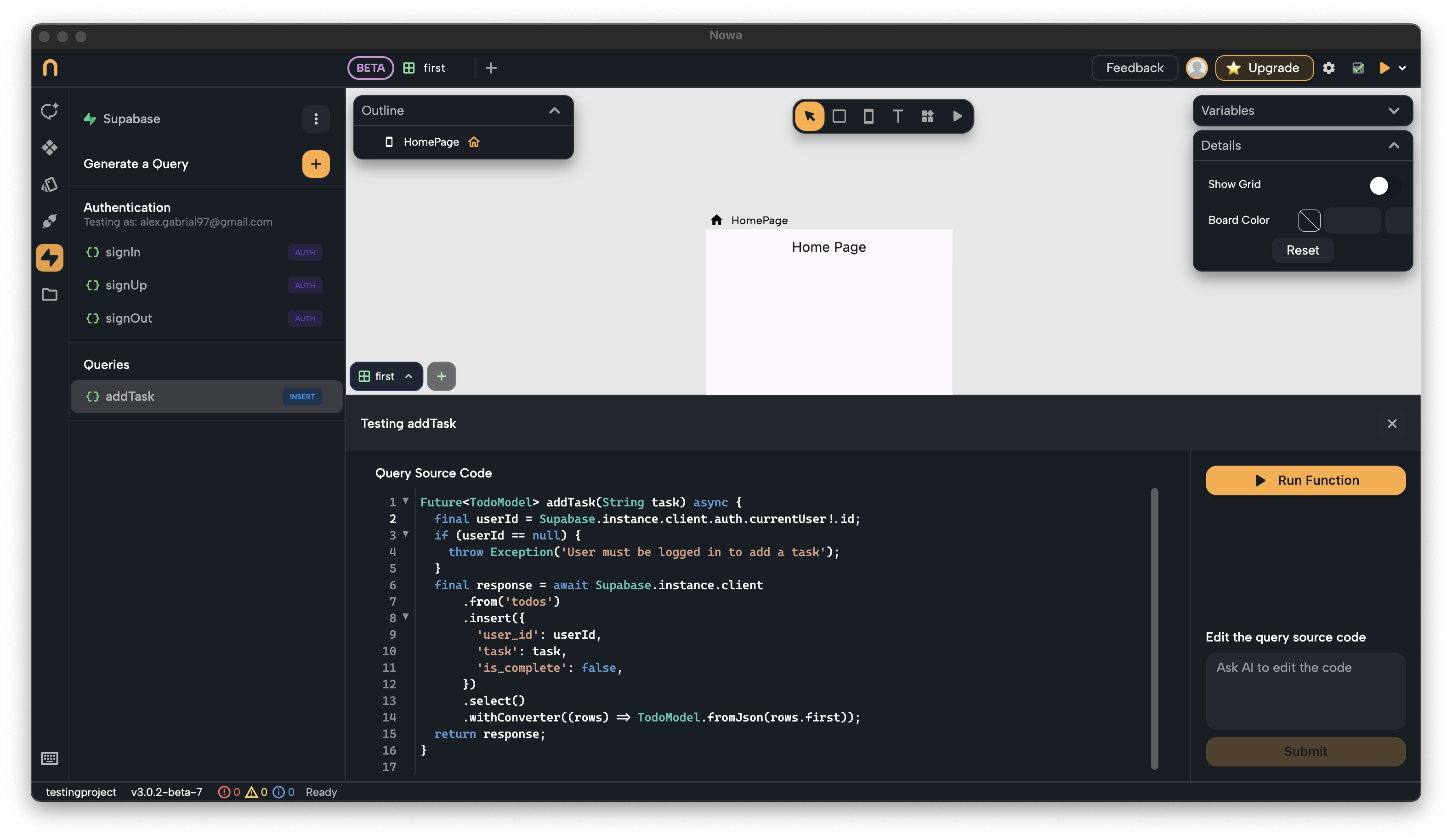Open the widgets tool in canvas toolbar
Screen dimensions: 1452x840
pos(927,116)
